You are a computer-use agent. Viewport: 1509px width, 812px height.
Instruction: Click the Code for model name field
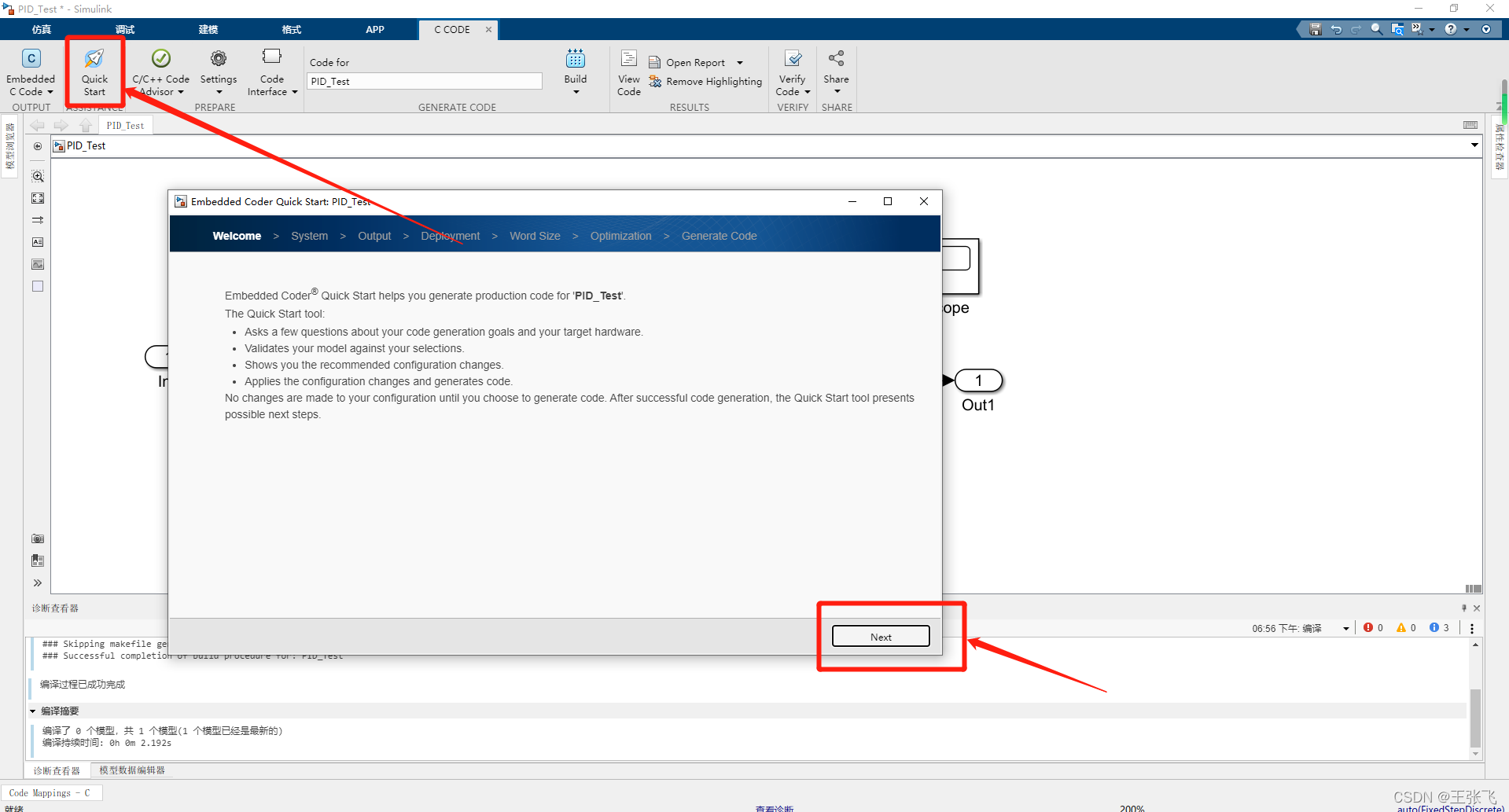point(425,81)
